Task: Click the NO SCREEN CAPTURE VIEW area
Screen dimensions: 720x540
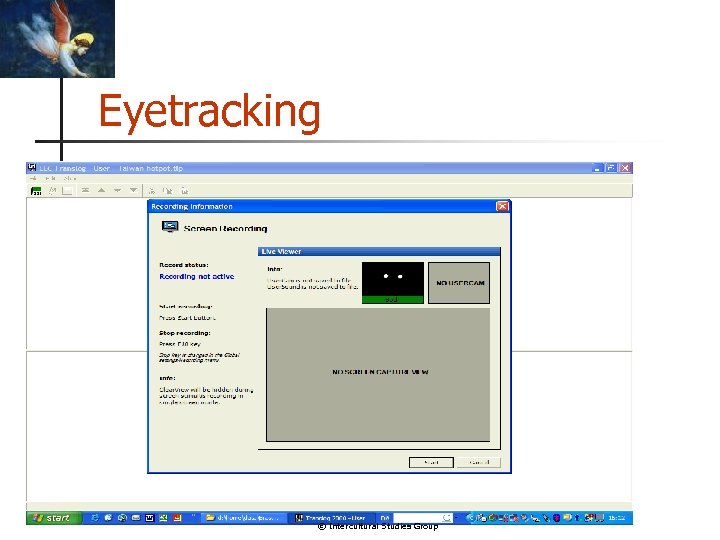Action: click(x=378, y=375)
